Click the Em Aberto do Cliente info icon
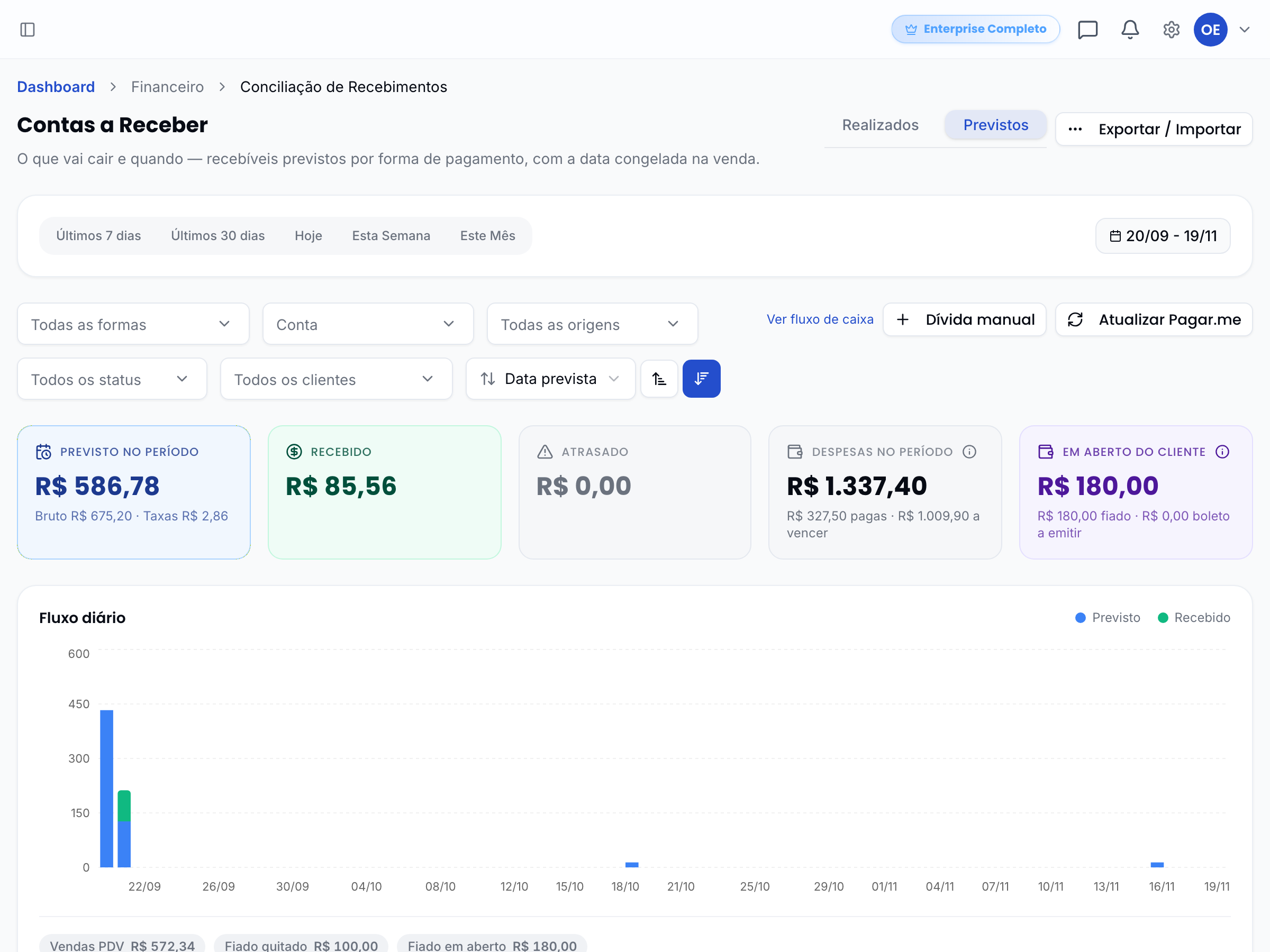 (1222, 452)
